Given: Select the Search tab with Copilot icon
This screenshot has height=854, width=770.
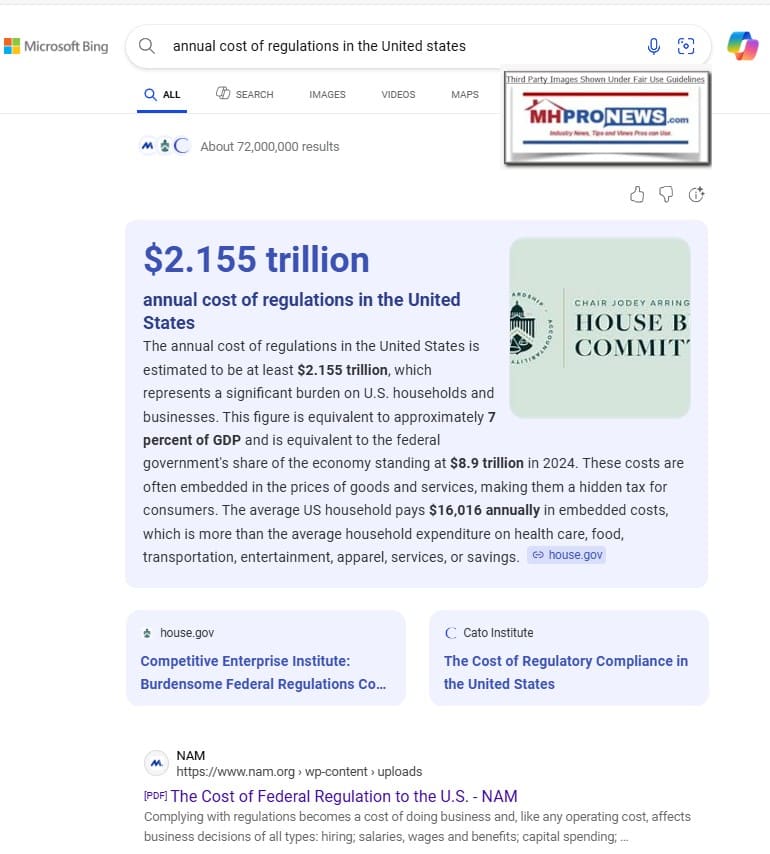Looking at the screenshot, I should (244, 94).
